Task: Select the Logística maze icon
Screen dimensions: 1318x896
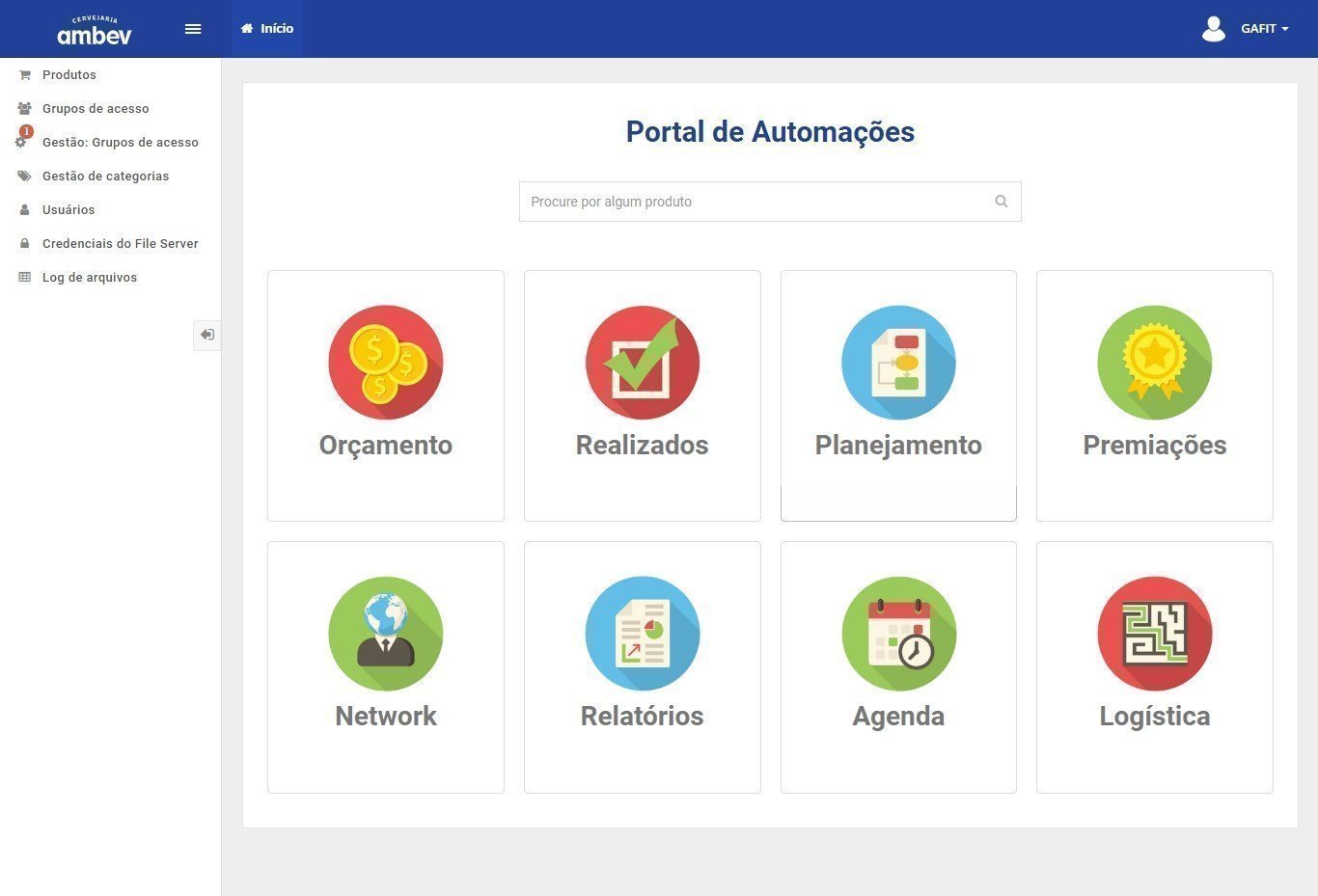Action: point(1154,634)
